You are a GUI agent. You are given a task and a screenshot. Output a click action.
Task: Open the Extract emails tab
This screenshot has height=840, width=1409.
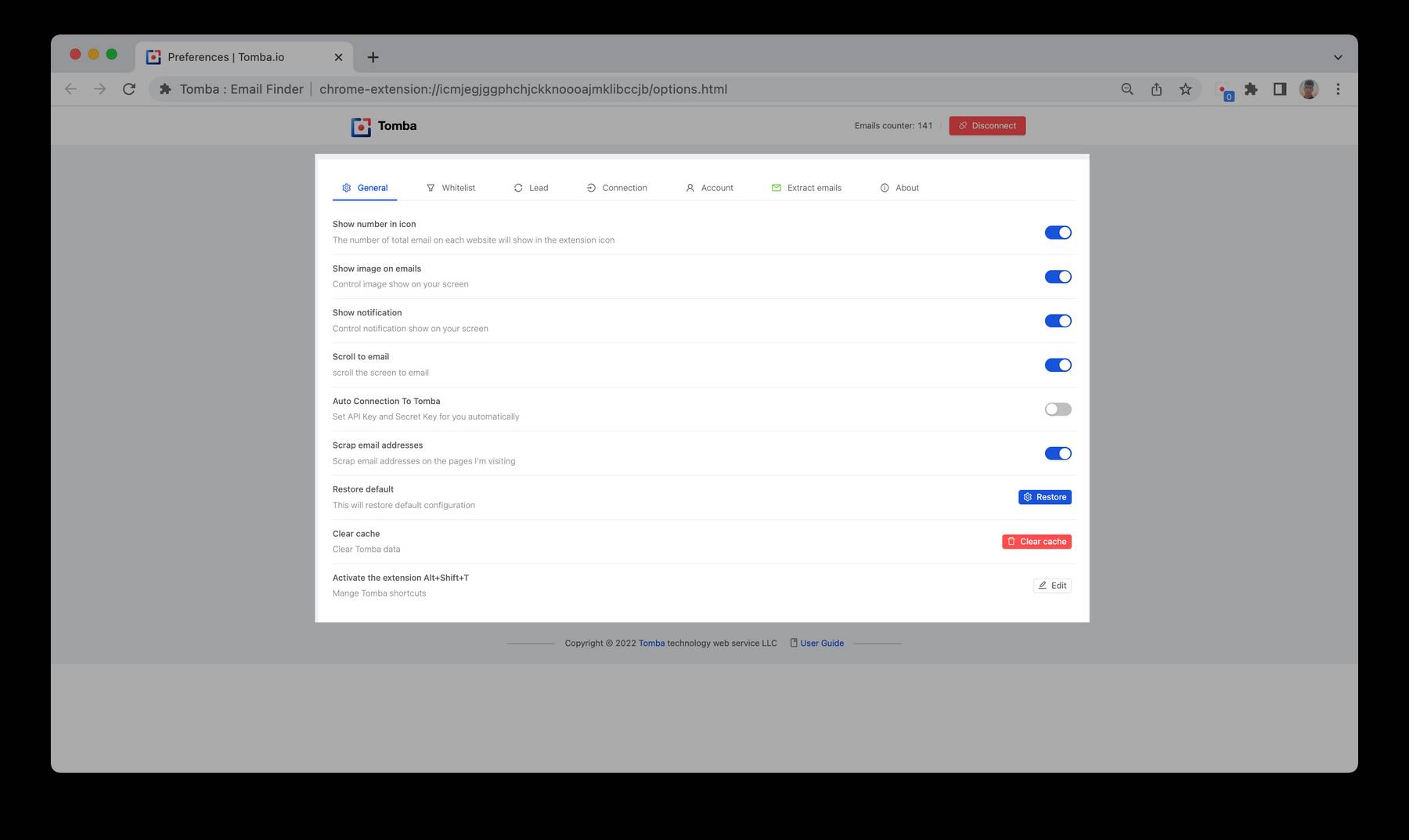[x=806, y=188]
